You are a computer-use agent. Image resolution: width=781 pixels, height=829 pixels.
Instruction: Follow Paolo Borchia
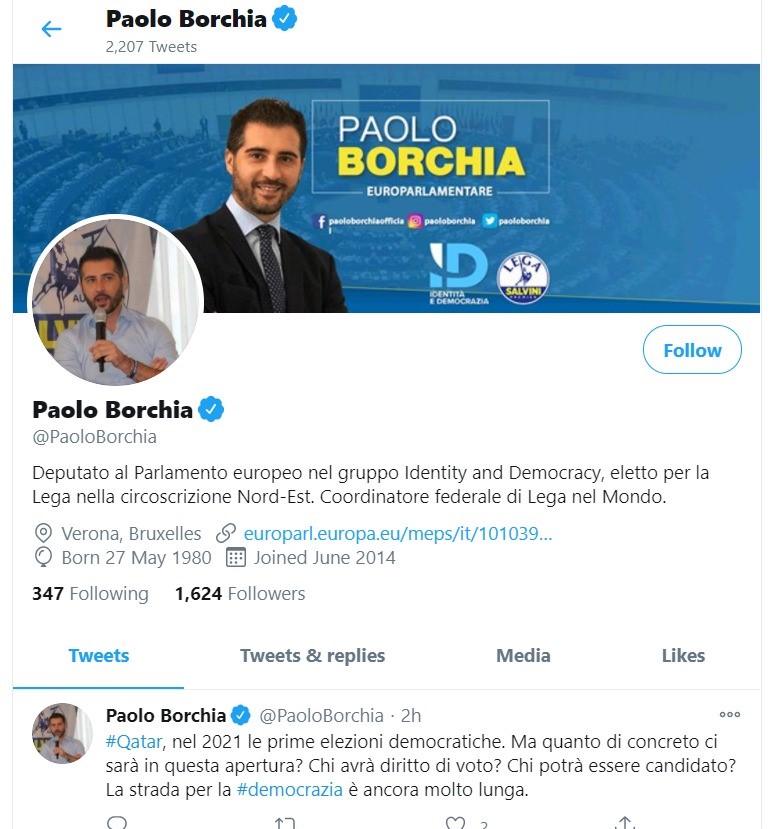692,350
